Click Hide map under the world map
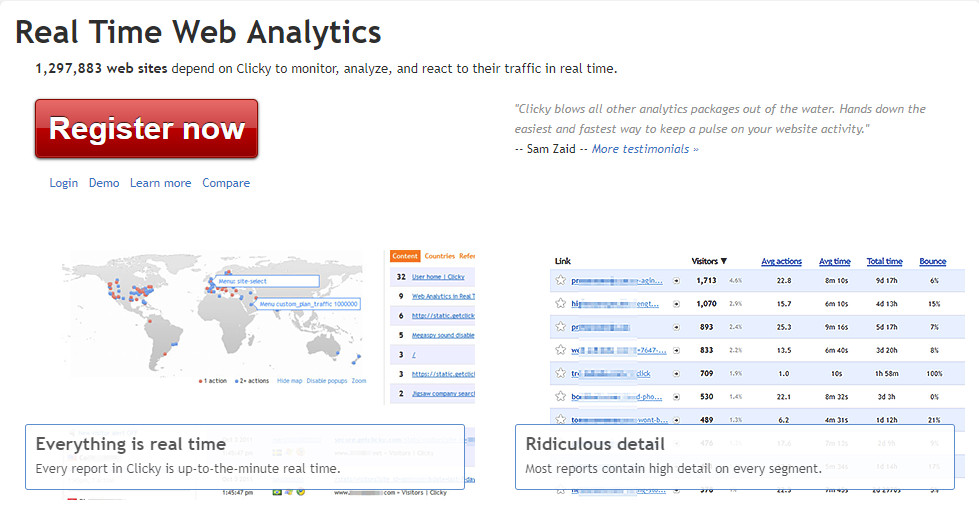979x523 pixels. point(289,381)
